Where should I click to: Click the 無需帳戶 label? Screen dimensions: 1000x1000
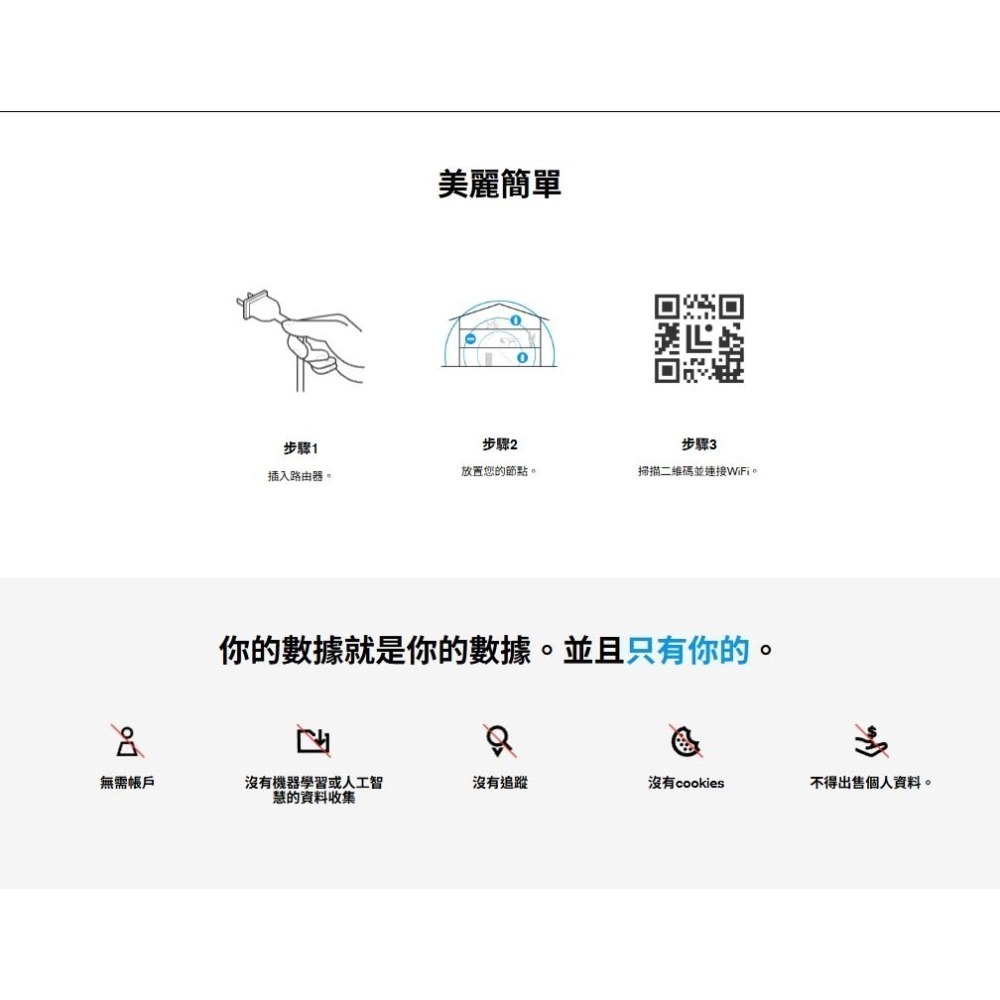point(127,783)
